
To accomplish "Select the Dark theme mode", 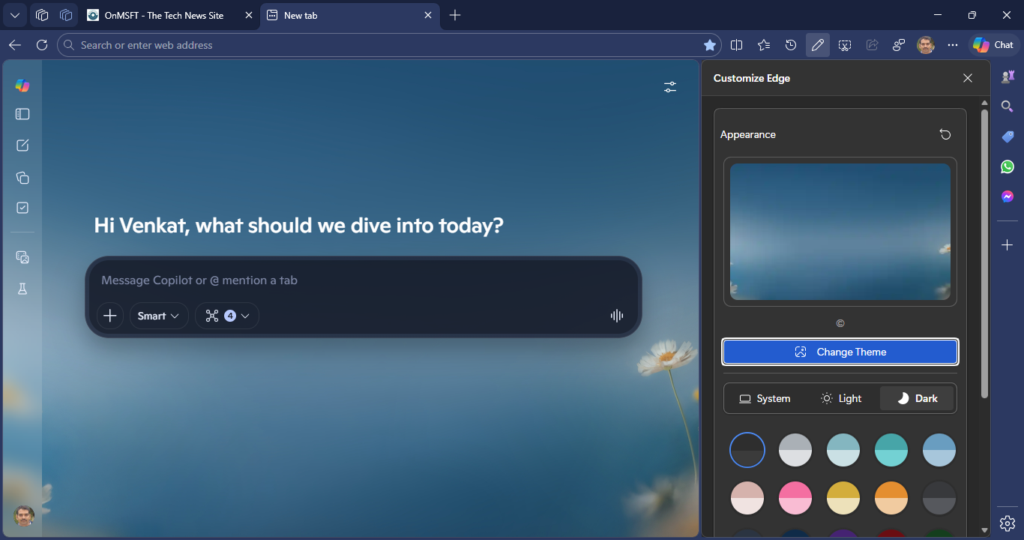I will [917, 398].
